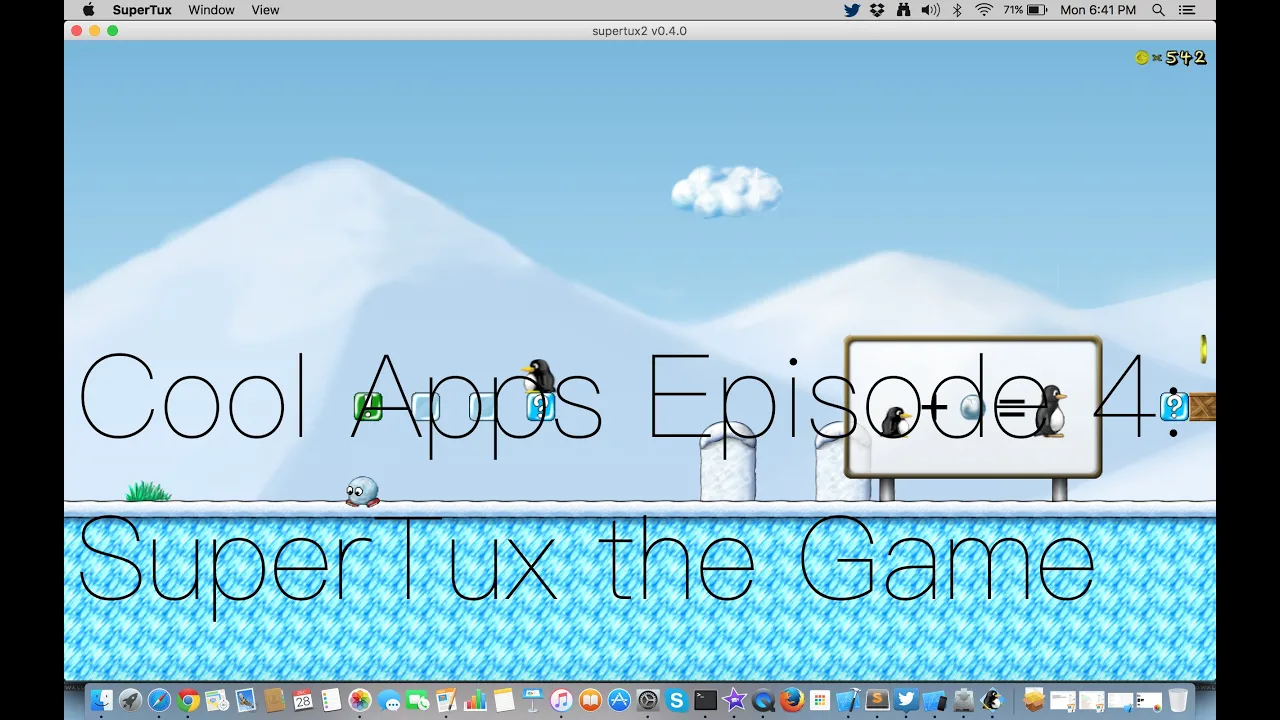This screenshot has height=720, width=1280.
Task: Click the Mon 6:41 PM clock
Action: 1098,10
